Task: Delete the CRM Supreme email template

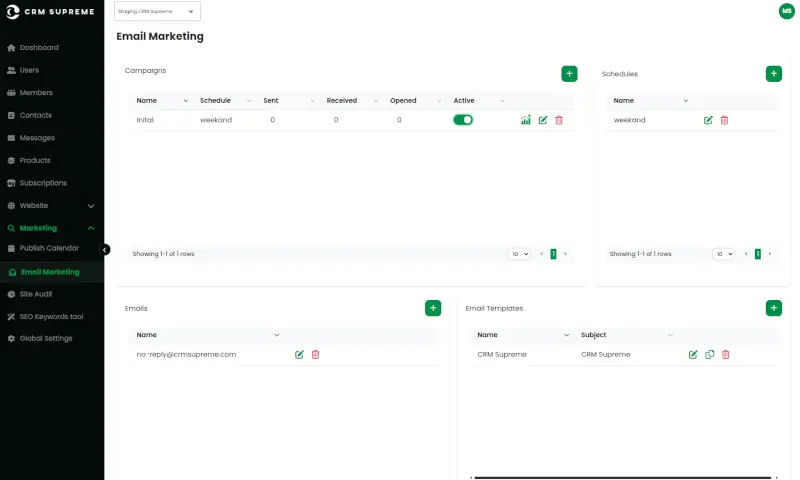Action: [x=726, y=355]
